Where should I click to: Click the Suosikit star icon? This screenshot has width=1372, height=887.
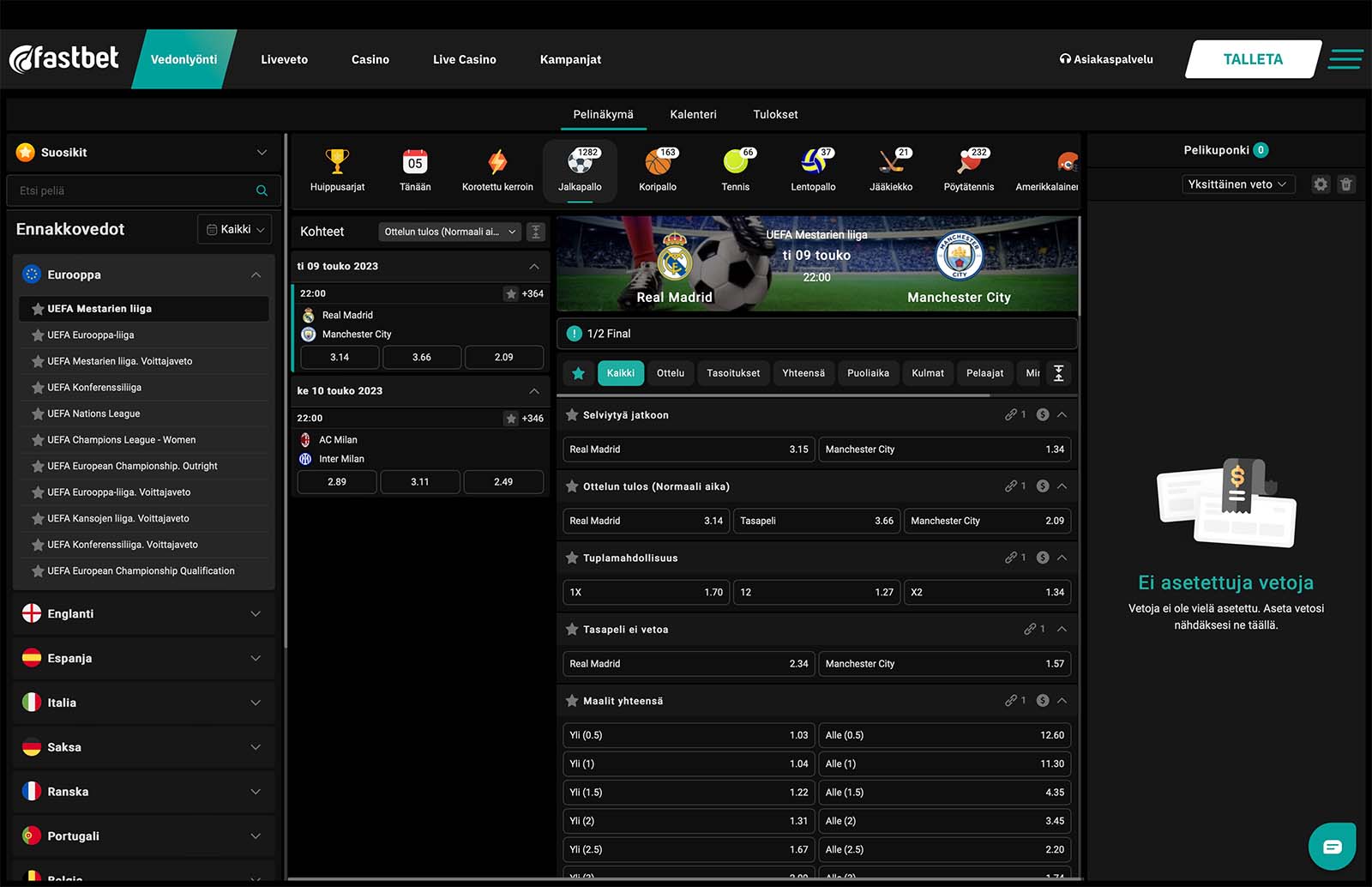pyautogui.click(x=26, y=153)
